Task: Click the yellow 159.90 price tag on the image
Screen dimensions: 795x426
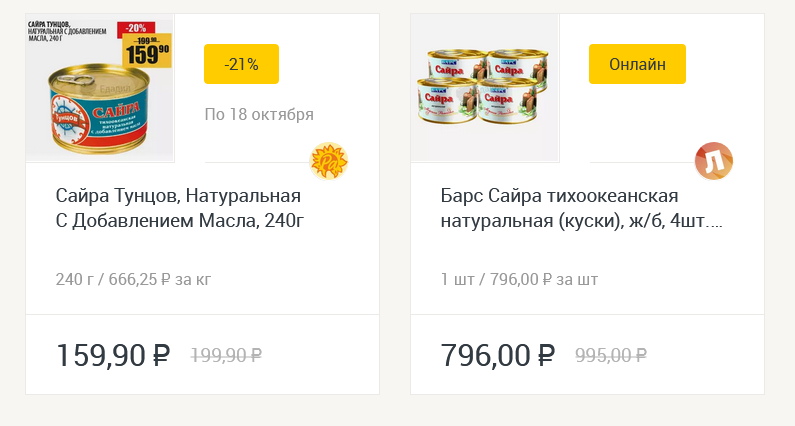Action: (146, 49)
